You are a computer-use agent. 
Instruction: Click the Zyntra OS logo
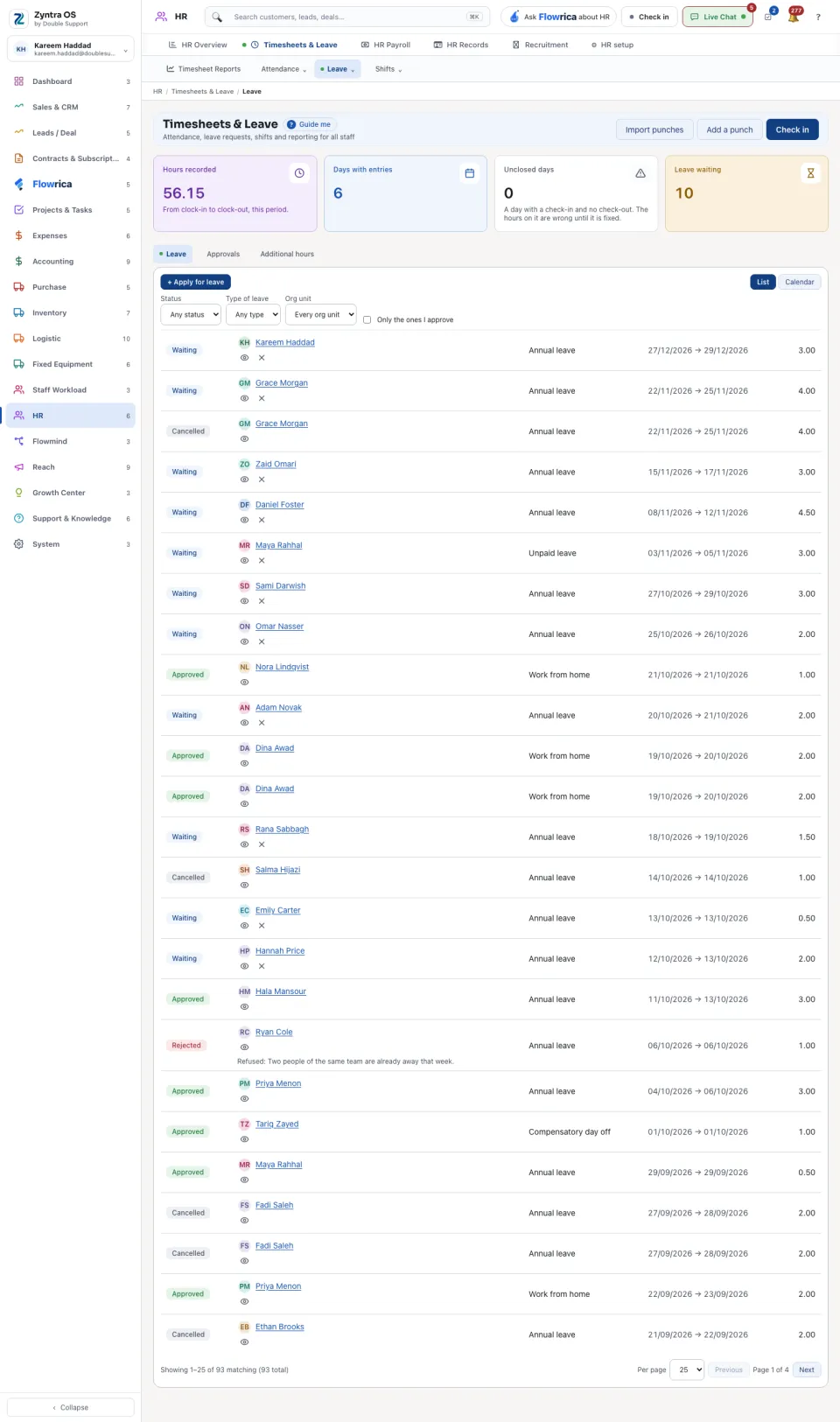click(x=18, y=18)
